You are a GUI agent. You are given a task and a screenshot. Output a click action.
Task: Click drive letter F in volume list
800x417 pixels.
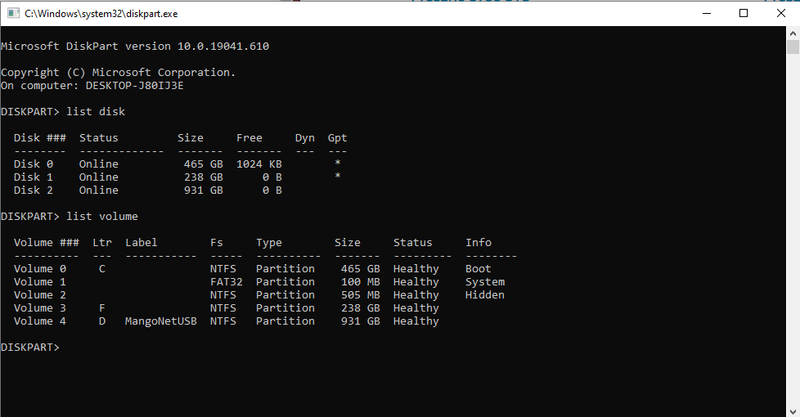click(102, 308)
